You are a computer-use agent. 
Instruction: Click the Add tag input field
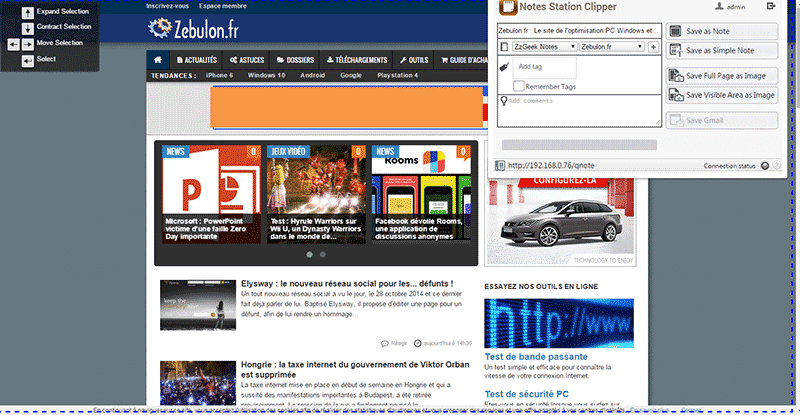point(544,67)
